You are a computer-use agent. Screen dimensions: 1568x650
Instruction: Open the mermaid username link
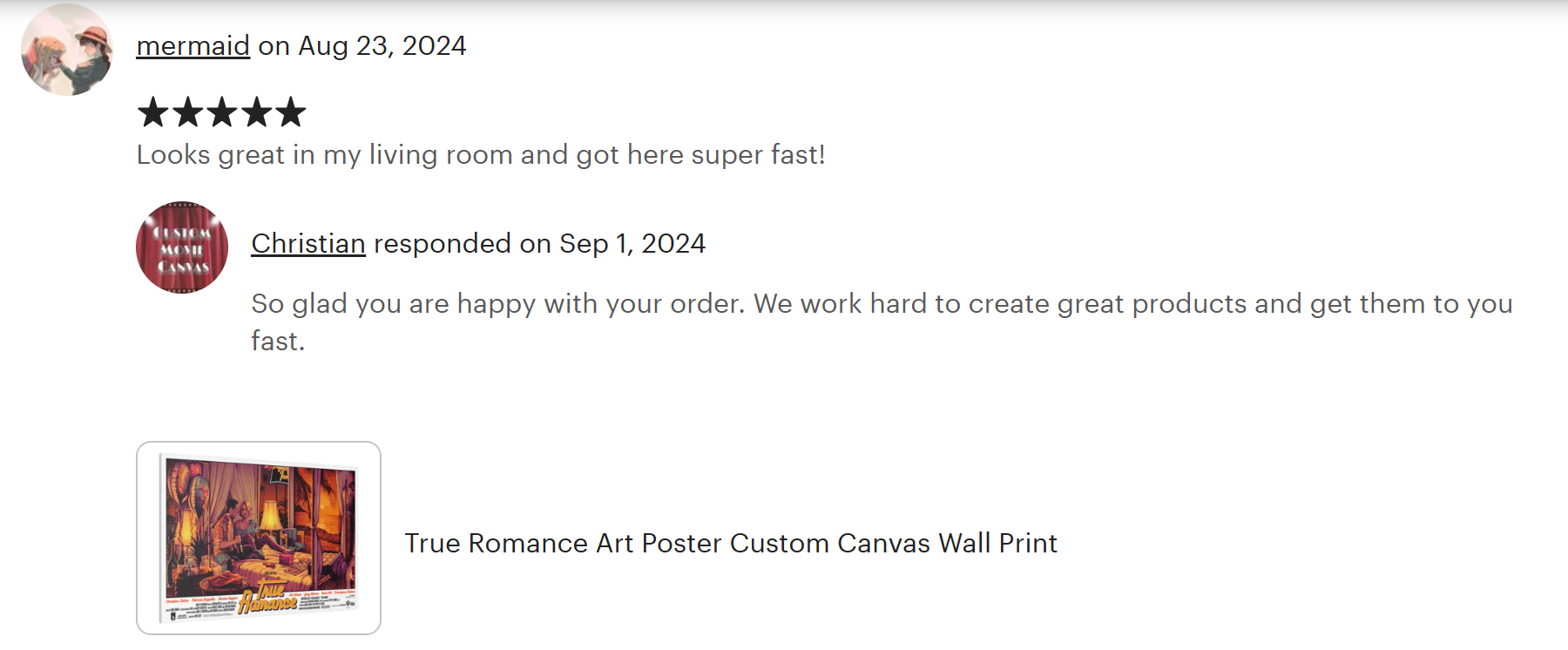193,45
